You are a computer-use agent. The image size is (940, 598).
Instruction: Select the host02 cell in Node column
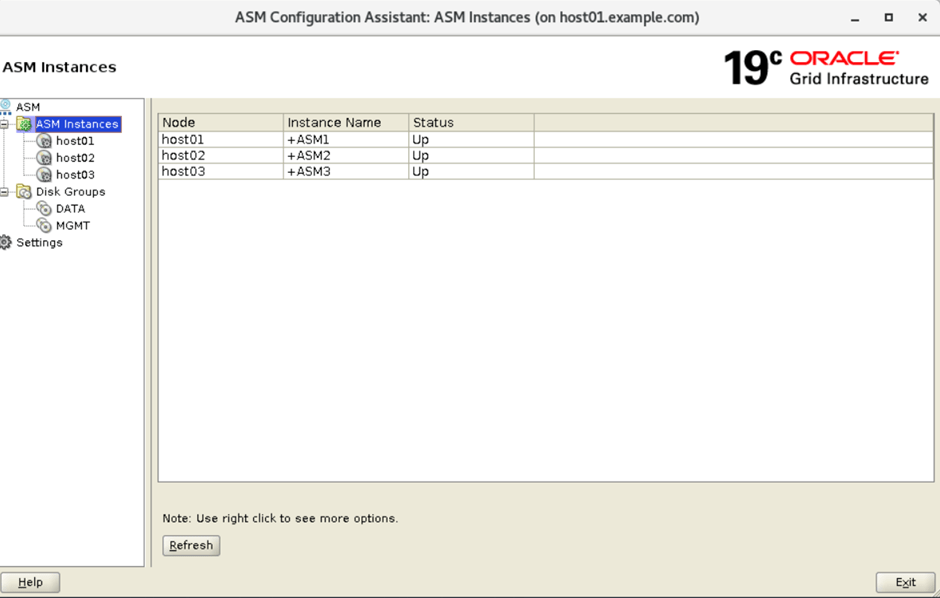(221, 155)
